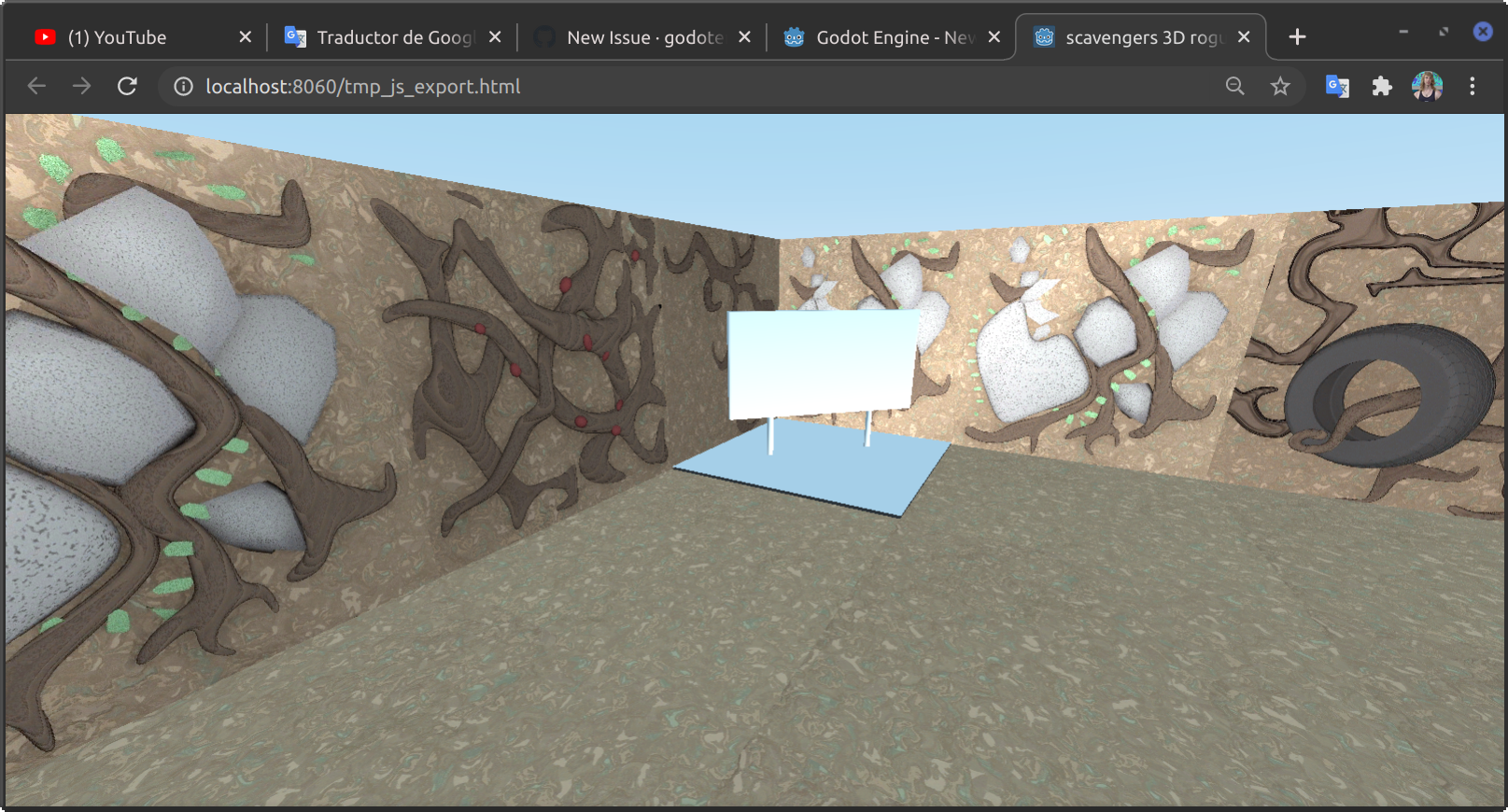This screenshot has height=812, width=1508.
Task: Open a new browser tab
Action: click(1297, 37)
